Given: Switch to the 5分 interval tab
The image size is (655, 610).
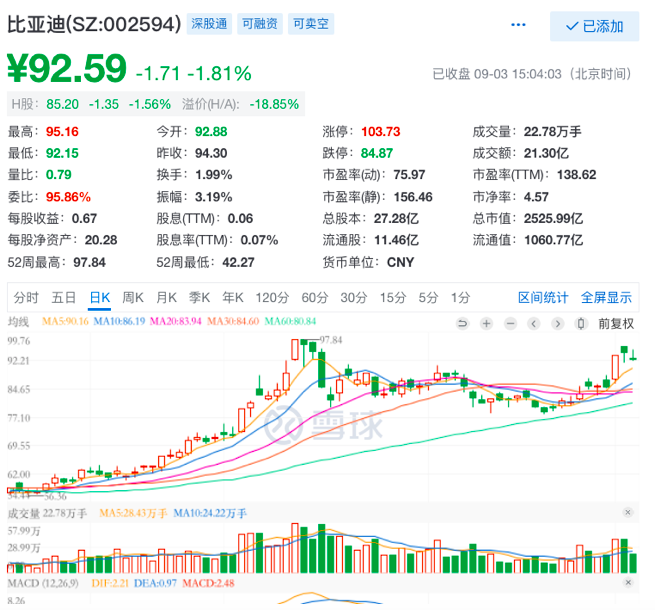Looking at the screenshot, I should pos(428,298).
